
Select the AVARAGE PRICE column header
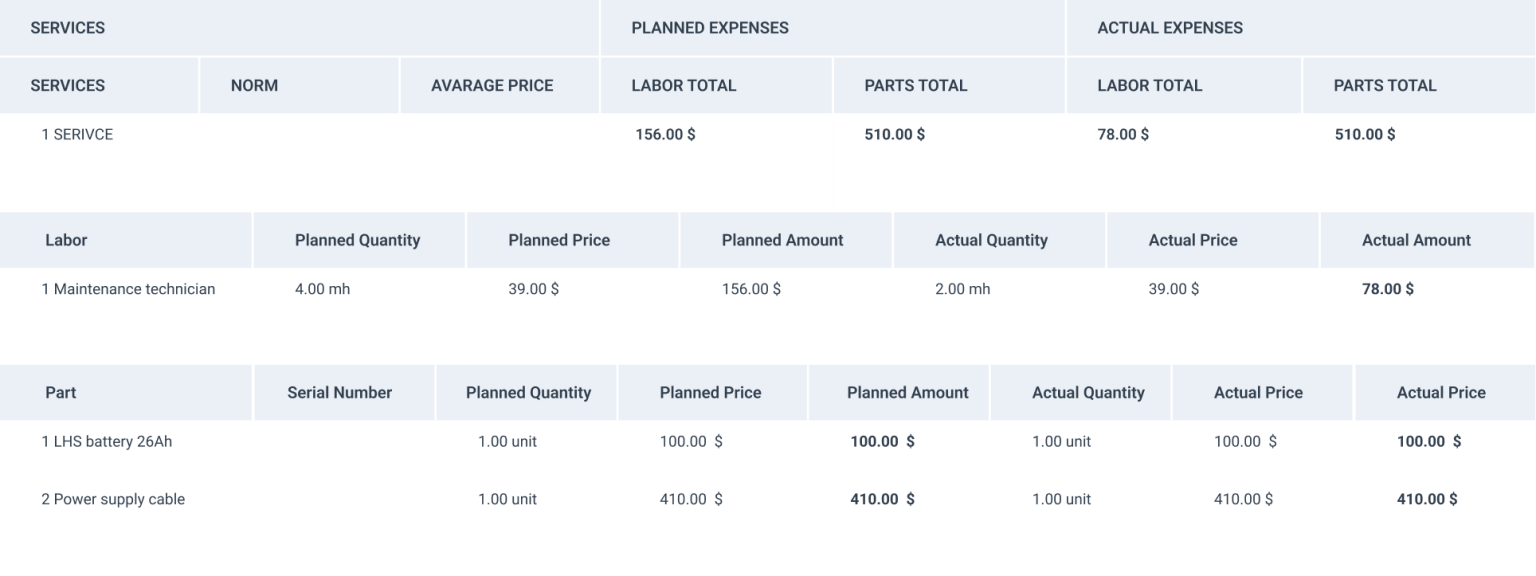click(x=492, y=86)
